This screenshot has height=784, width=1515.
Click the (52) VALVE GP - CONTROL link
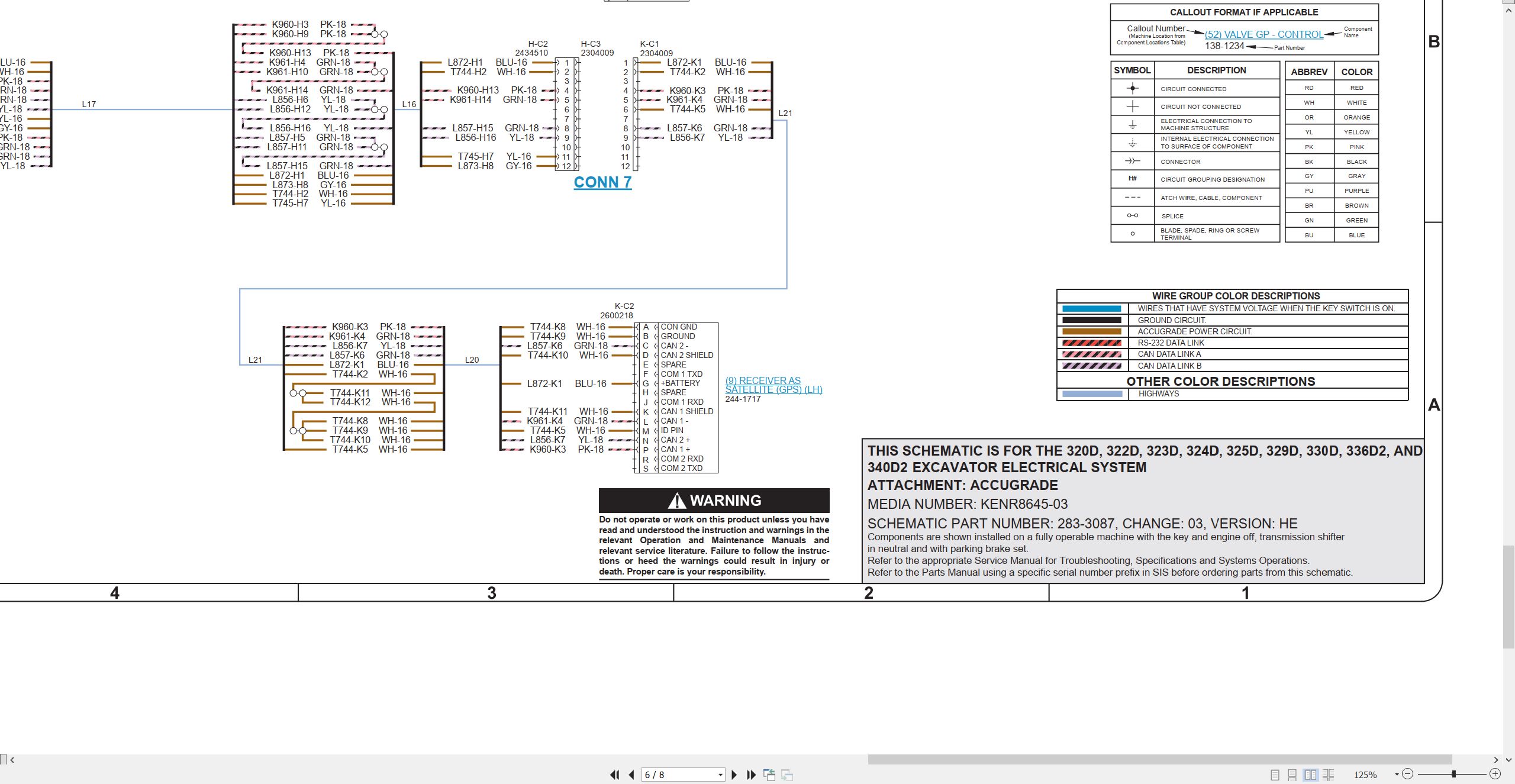pos(1264,34)
